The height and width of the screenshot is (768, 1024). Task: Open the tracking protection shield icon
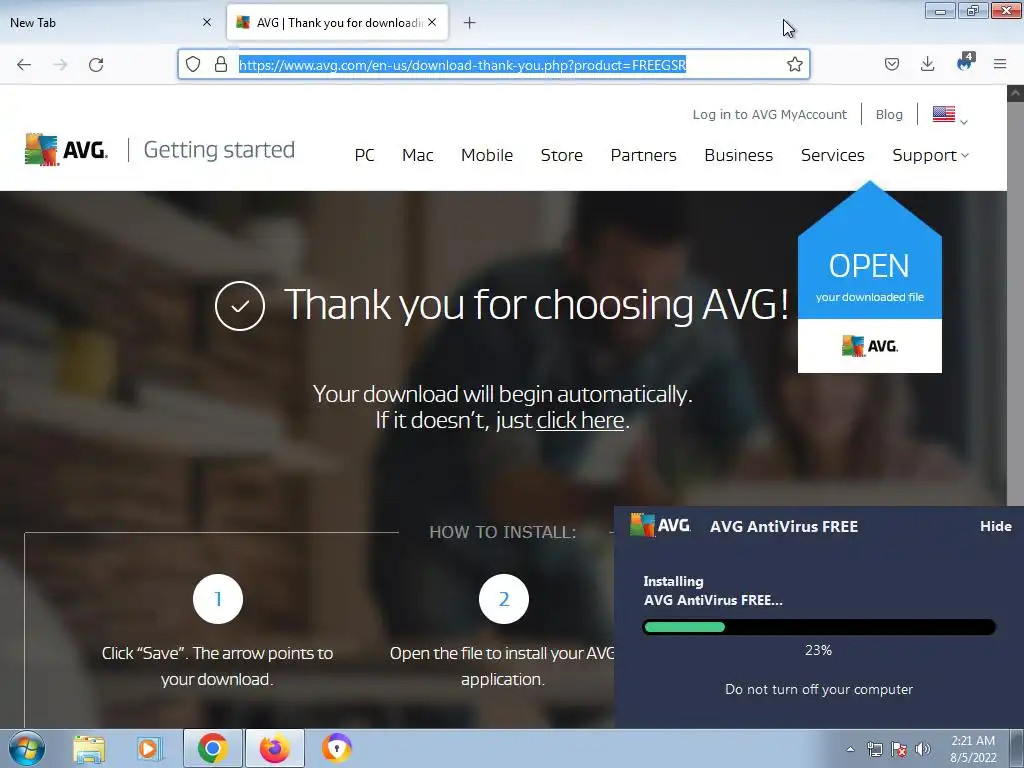coord(193,64)
